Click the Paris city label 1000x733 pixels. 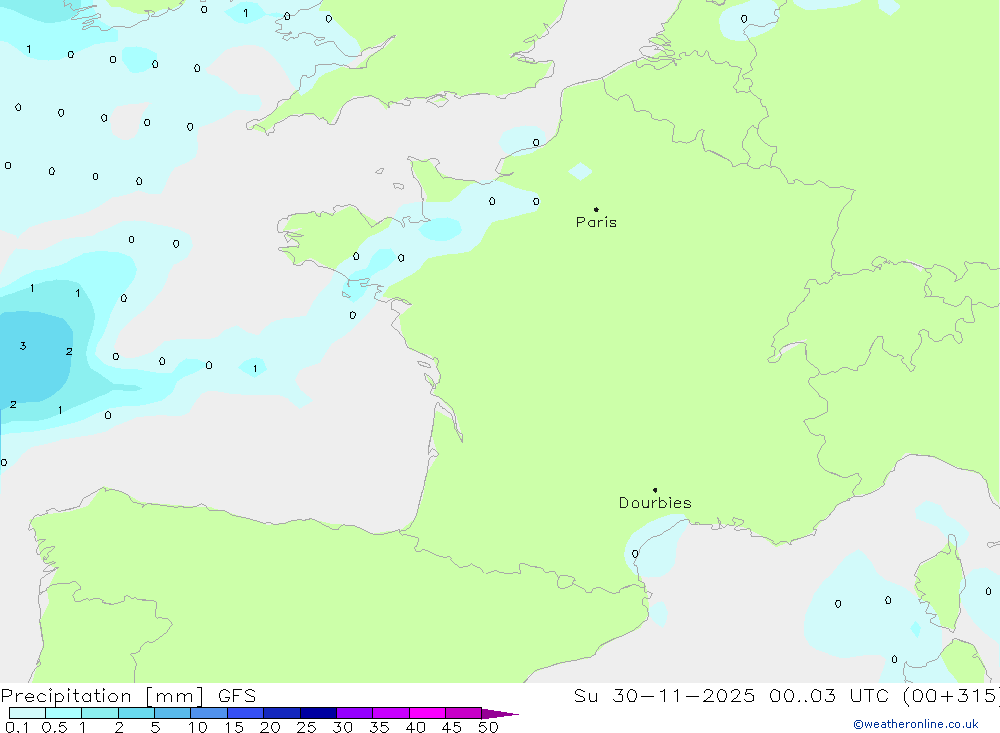596,222
